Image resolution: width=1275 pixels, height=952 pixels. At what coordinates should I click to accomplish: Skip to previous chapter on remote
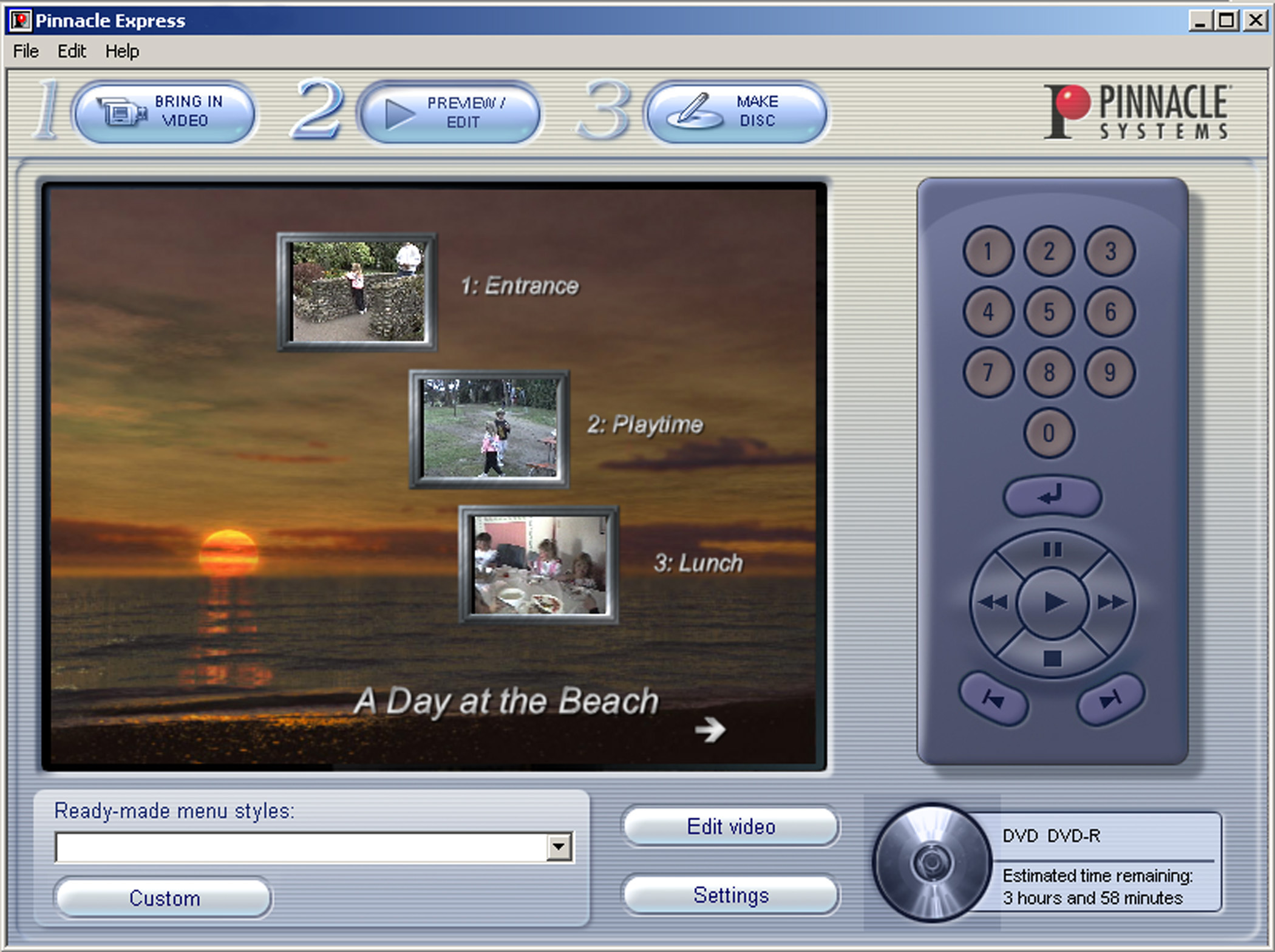click(x=993, y=699)
